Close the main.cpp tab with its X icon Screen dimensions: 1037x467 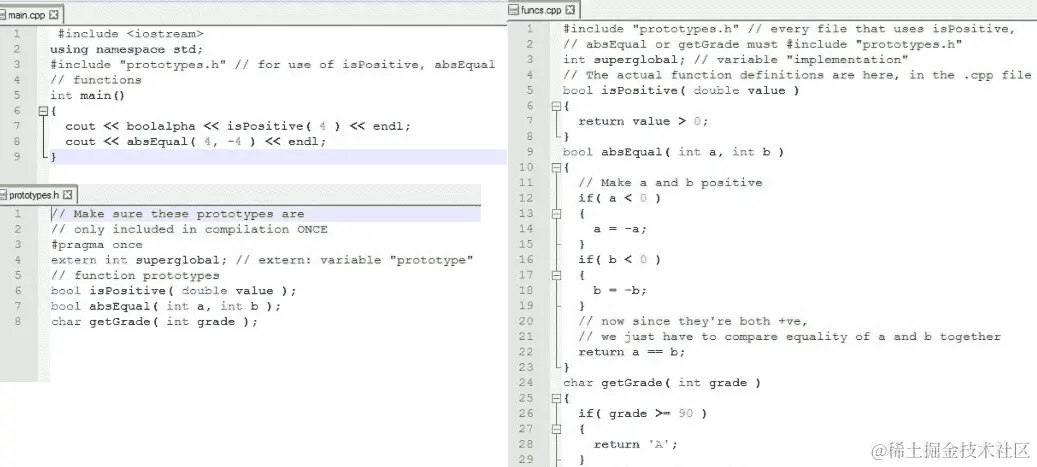(x=54, y=15)
